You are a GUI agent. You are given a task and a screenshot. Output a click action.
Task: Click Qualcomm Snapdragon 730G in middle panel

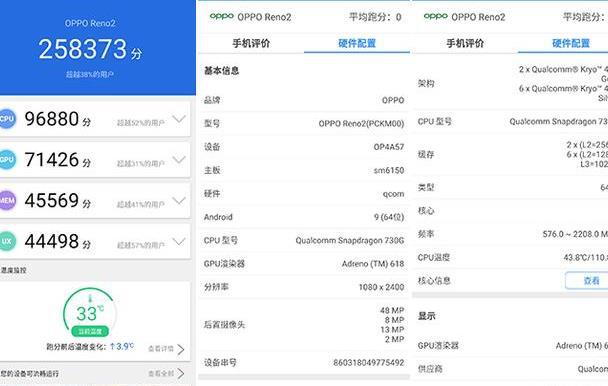(x=350, y=241)
